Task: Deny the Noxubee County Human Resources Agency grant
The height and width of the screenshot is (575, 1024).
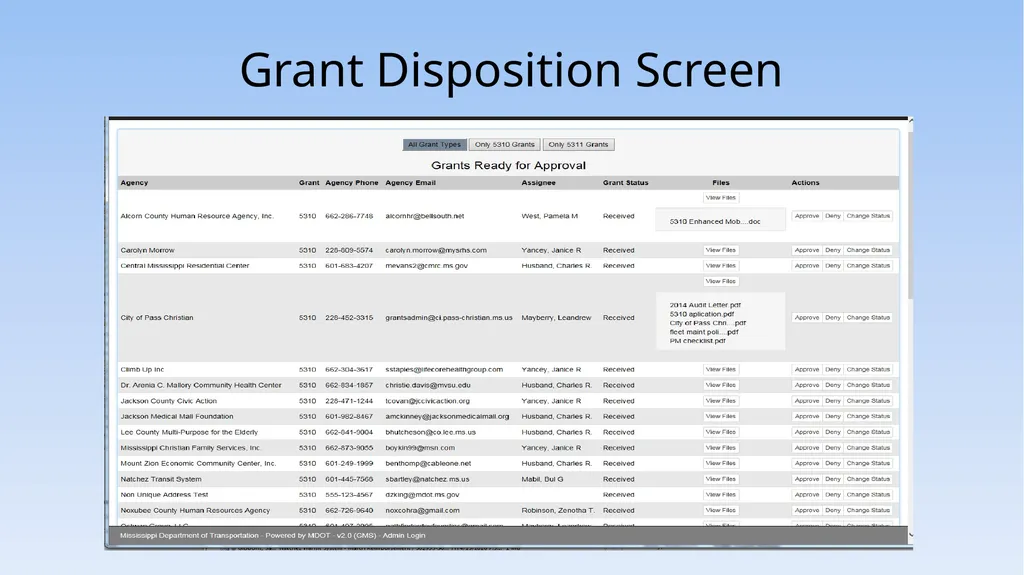Action: [x=832, y=510]
